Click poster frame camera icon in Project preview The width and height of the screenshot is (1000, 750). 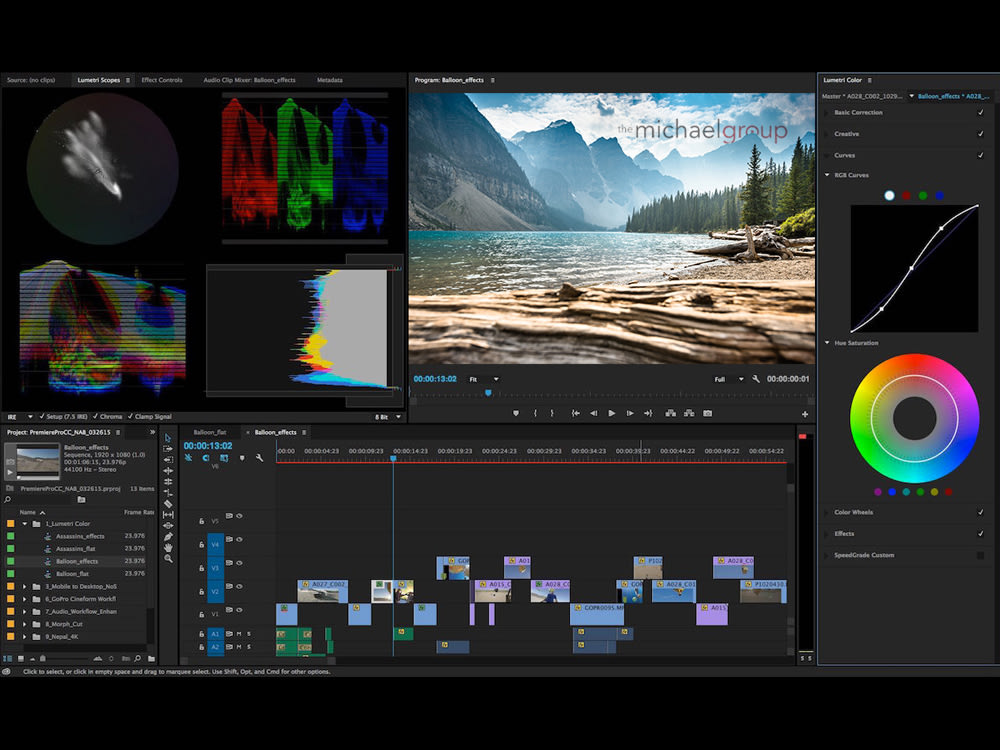coord(10,461)
